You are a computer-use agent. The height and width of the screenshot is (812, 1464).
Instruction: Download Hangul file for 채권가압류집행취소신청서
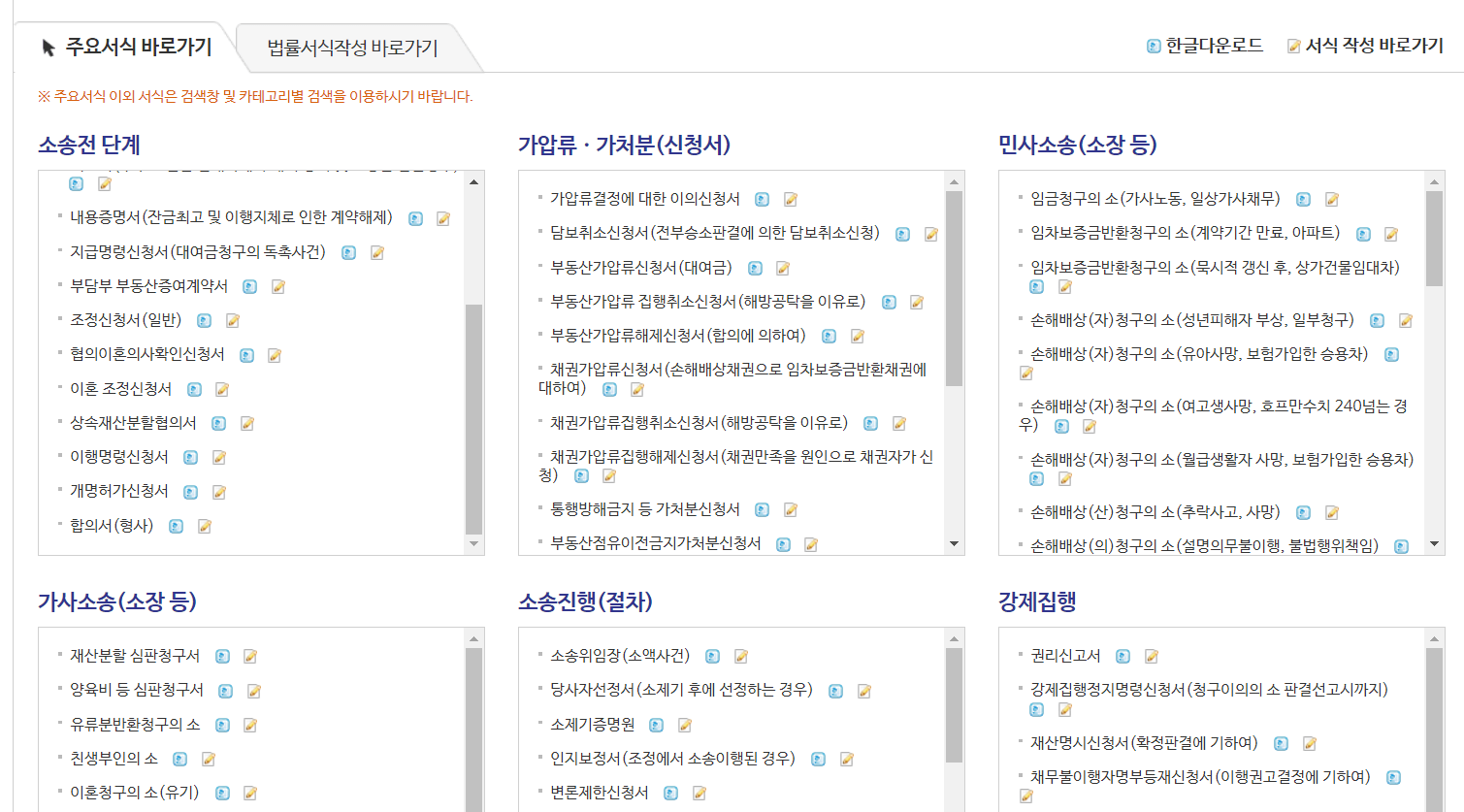tap(871, 423)
